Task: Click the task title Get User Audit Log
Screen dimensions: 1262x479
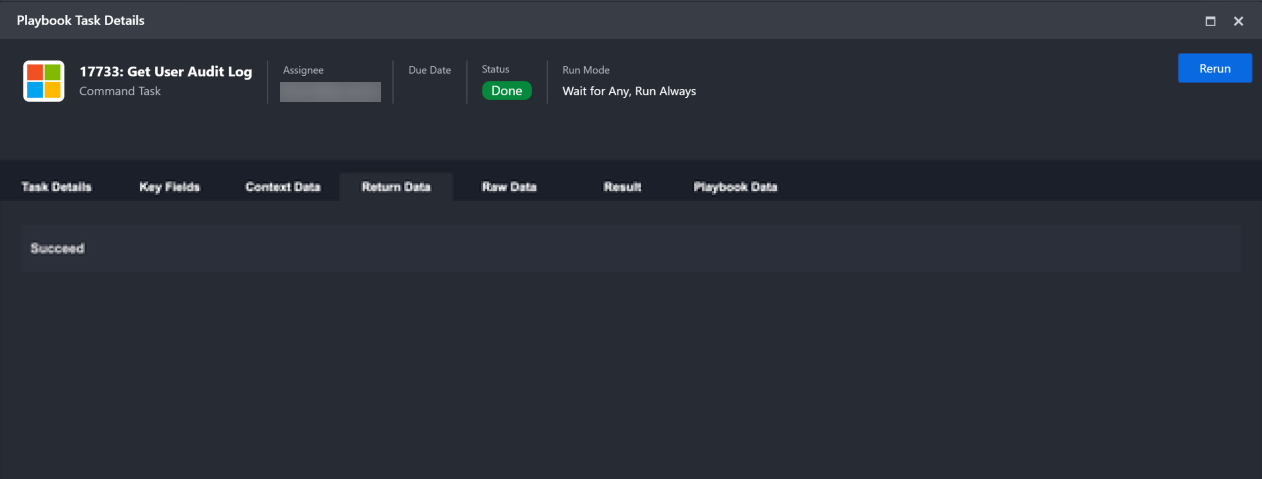Action: tap(166, 72)
